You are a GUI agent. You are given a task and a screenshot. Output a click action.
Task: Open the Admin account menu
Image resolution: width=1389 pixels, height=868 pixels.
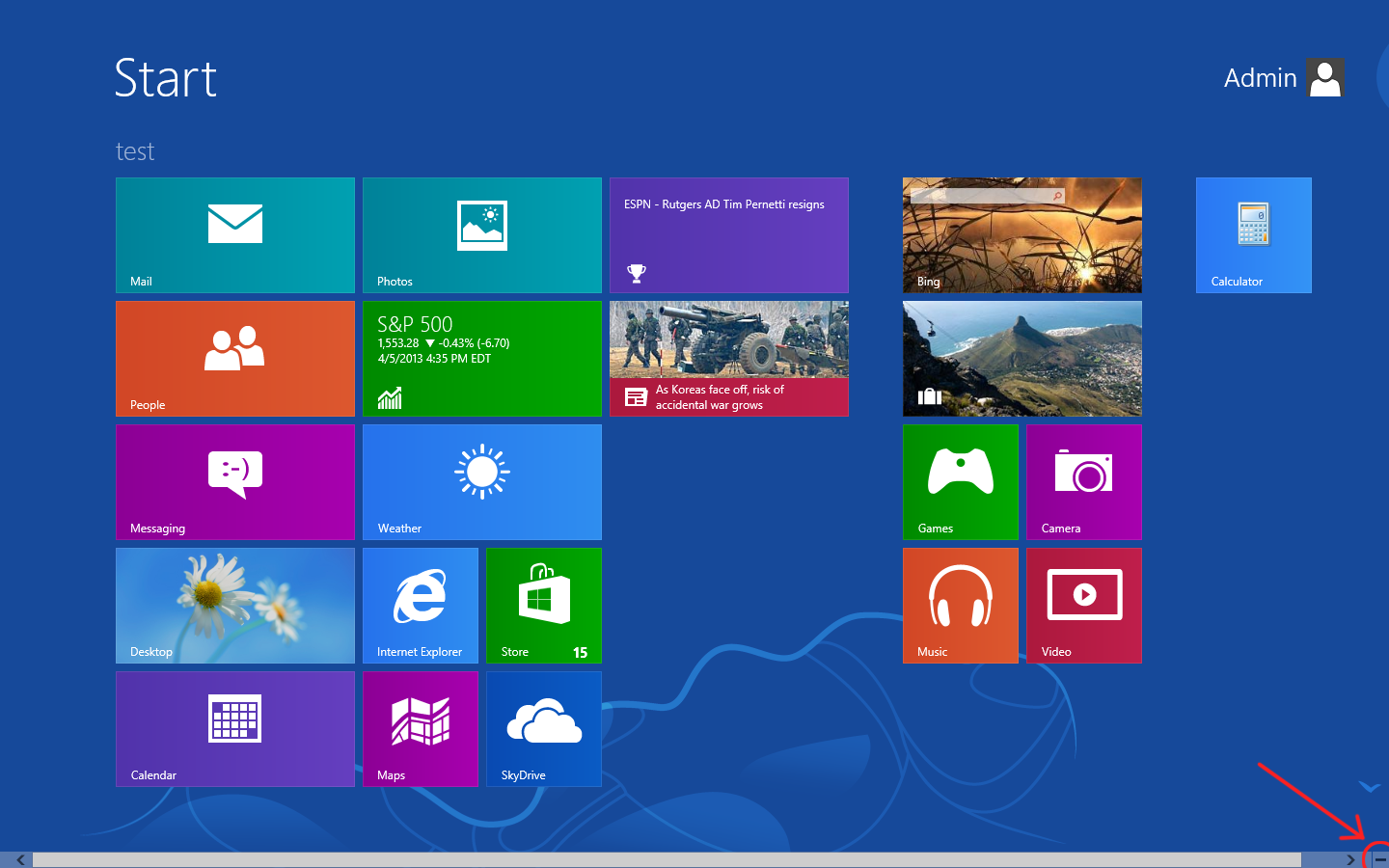[x=1283, y=77]
